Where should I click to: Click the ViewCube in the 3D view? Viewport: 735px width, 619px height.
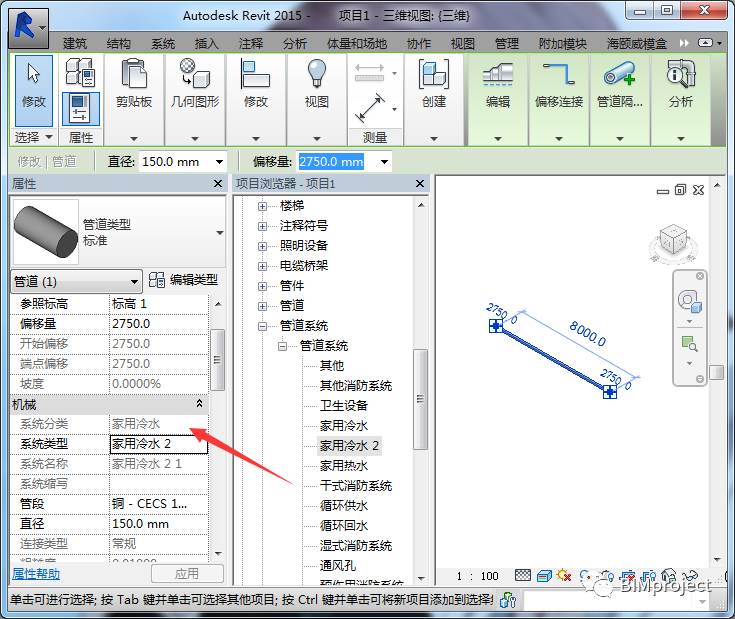[x=674, y=241]
